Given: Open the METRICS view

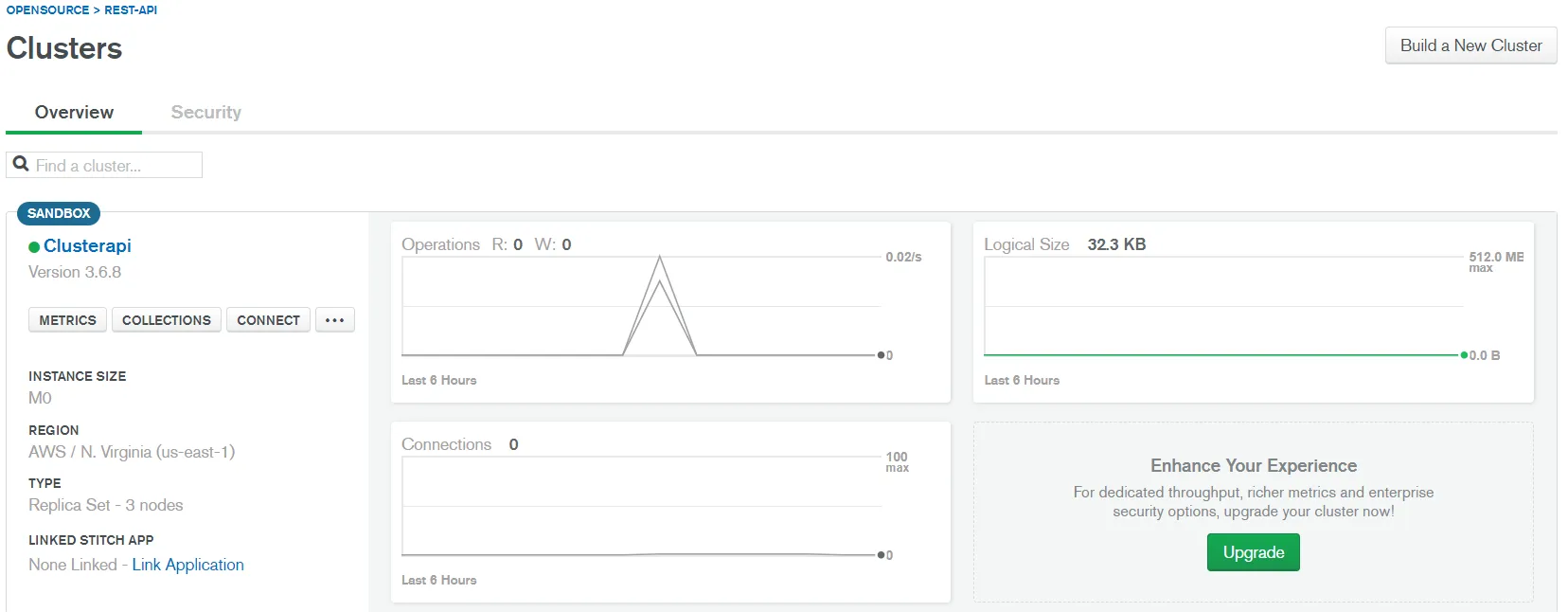Looking at the screenshot, I should pos(67,320).
